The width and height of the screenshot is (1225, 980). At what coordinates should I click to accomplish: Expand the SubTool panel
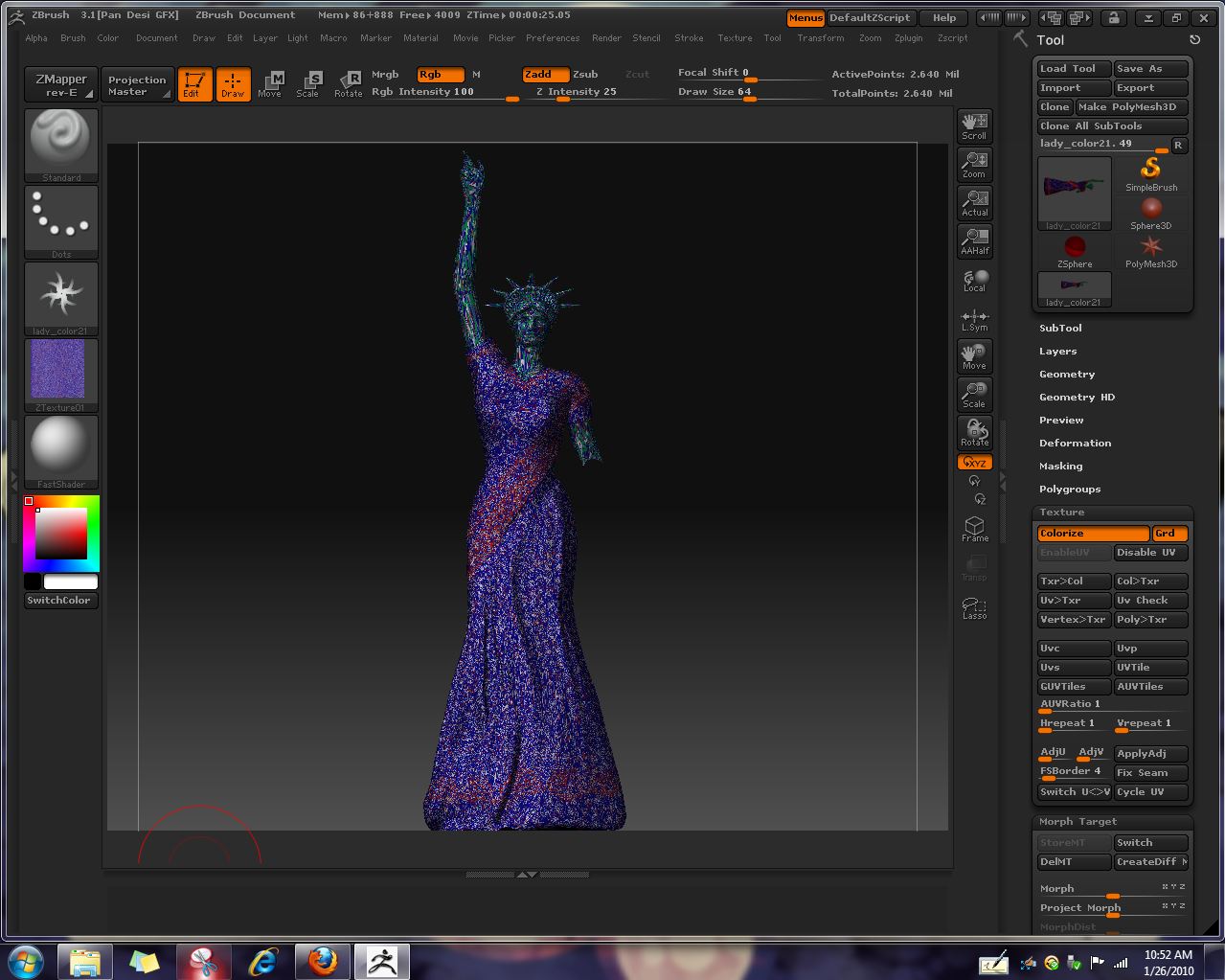pyautogui.click(x=1060, y=328)
